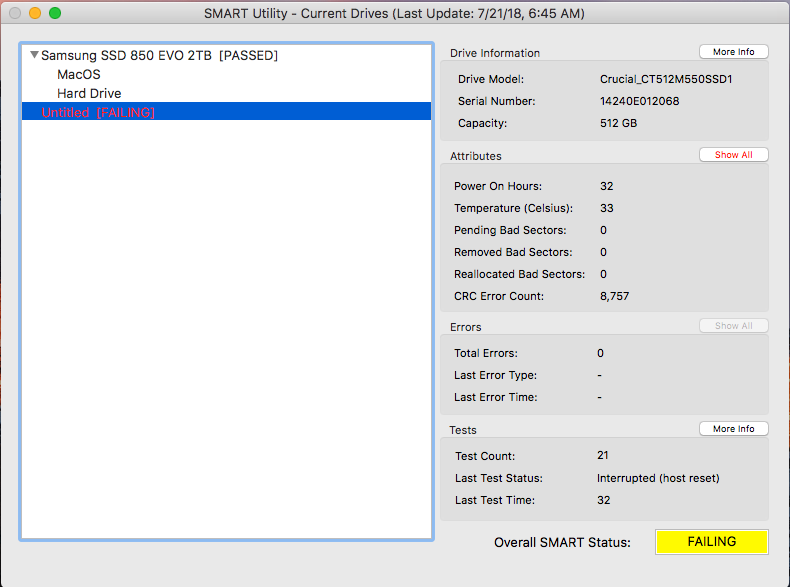The image size is (790, 587).
Task: Select the Hard Drive volume
Action: coord(89,94)
